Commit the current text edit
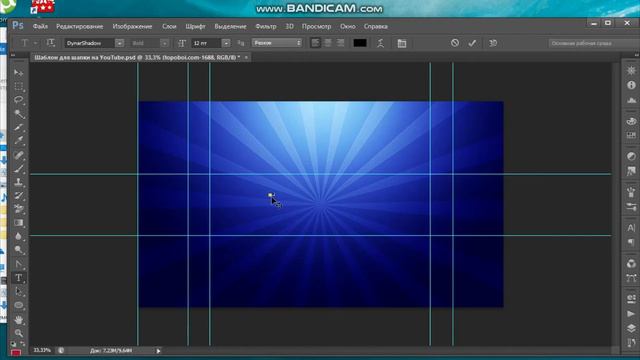Image resolution: width=640 pixels, height=360 pixels. 472,43
